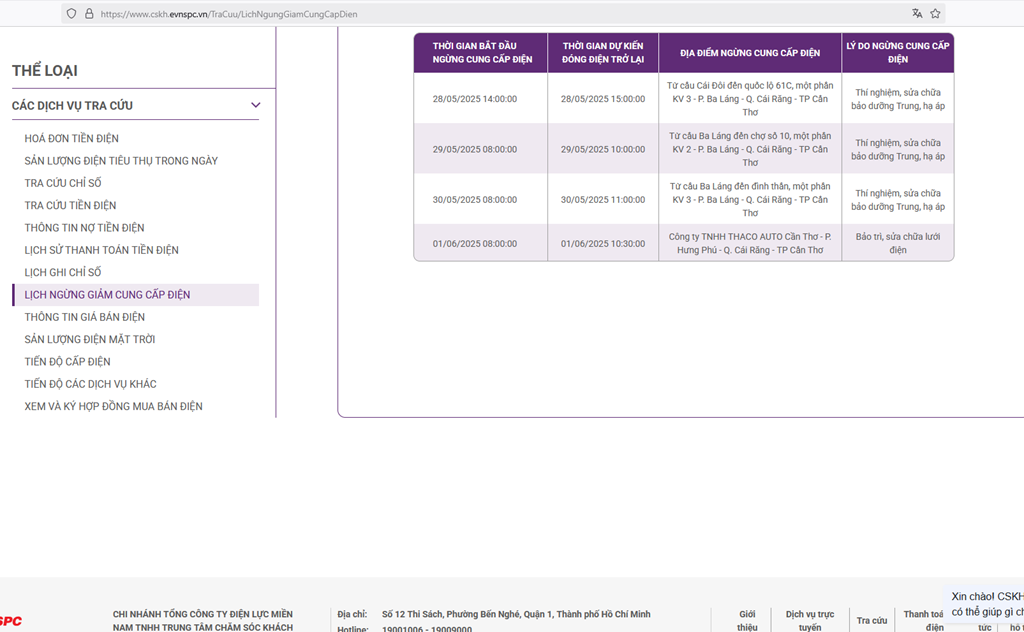Viewport: 1024px width, 632px height.
Task: Click location Từ cầu Cái Đôi đến quốc lộ 61C
Action: coord(750,99)
